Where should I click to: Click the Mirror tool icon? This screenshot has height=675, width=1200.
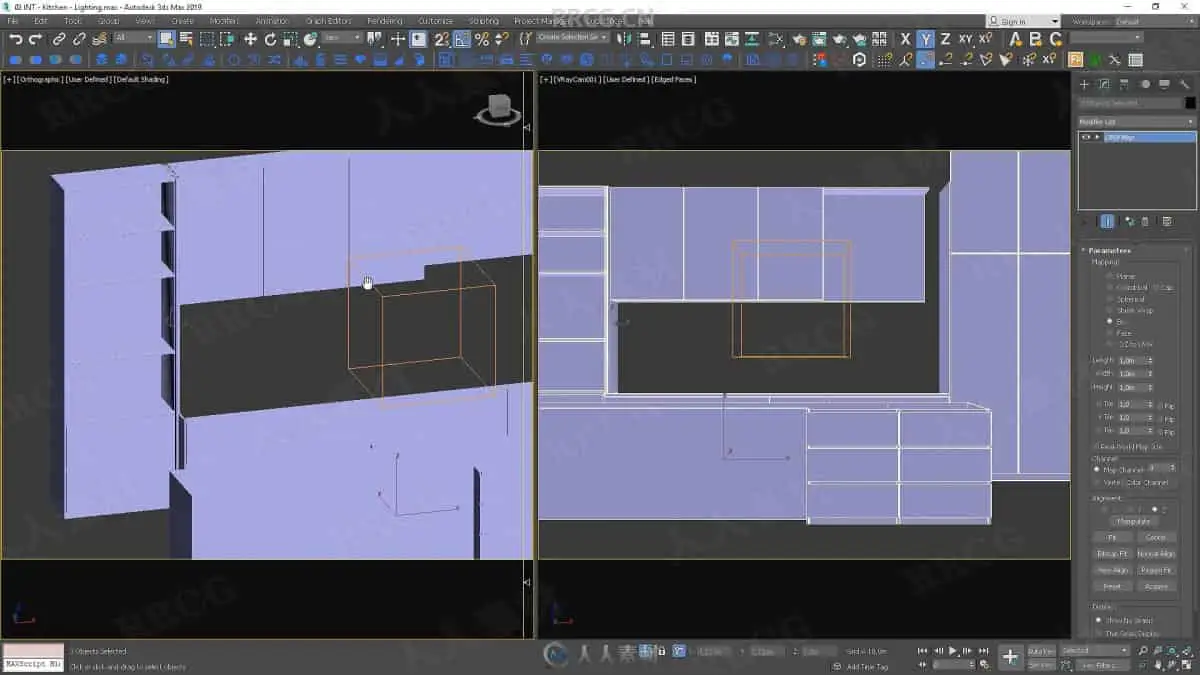[625, 39]
